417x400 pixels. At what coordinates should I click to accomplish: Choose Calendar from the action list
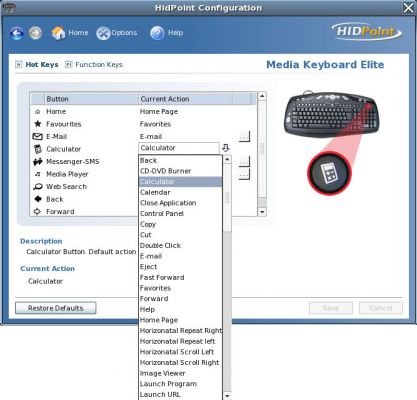[155, 192]
